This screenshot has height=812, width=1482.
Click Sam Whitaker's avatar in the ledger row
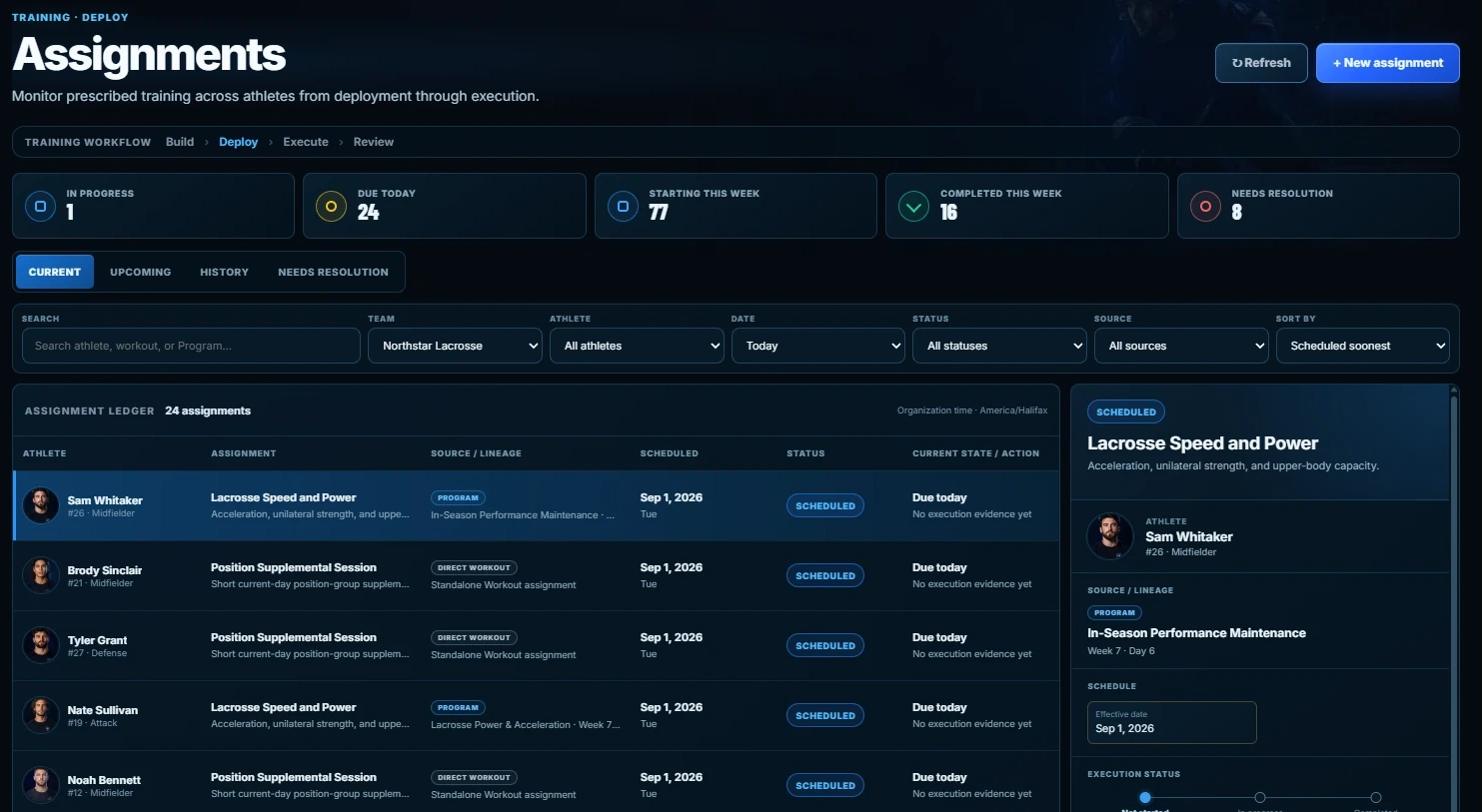(41, 505)
